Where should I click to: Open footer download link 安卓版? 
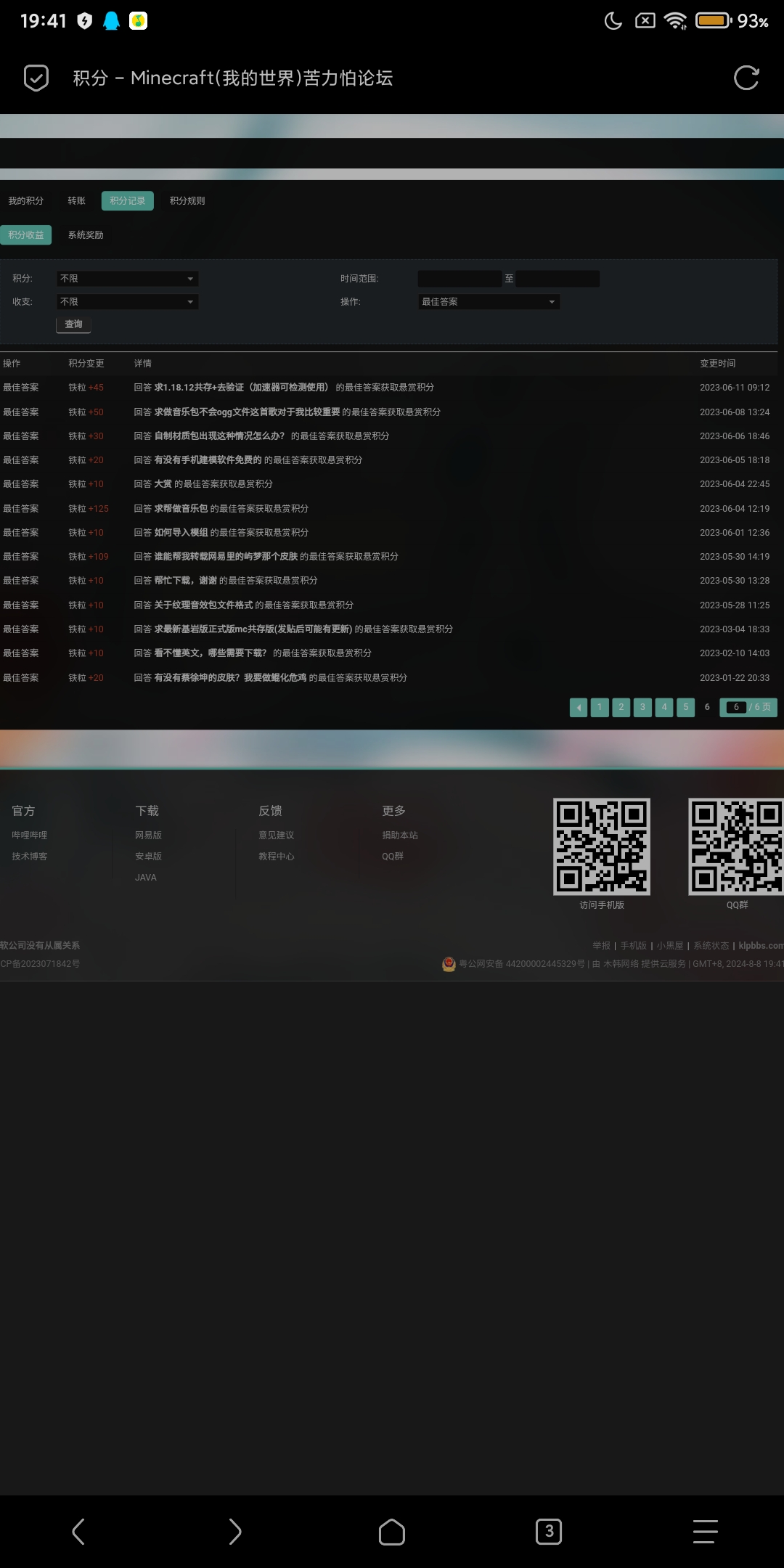(x=148, y=857)
